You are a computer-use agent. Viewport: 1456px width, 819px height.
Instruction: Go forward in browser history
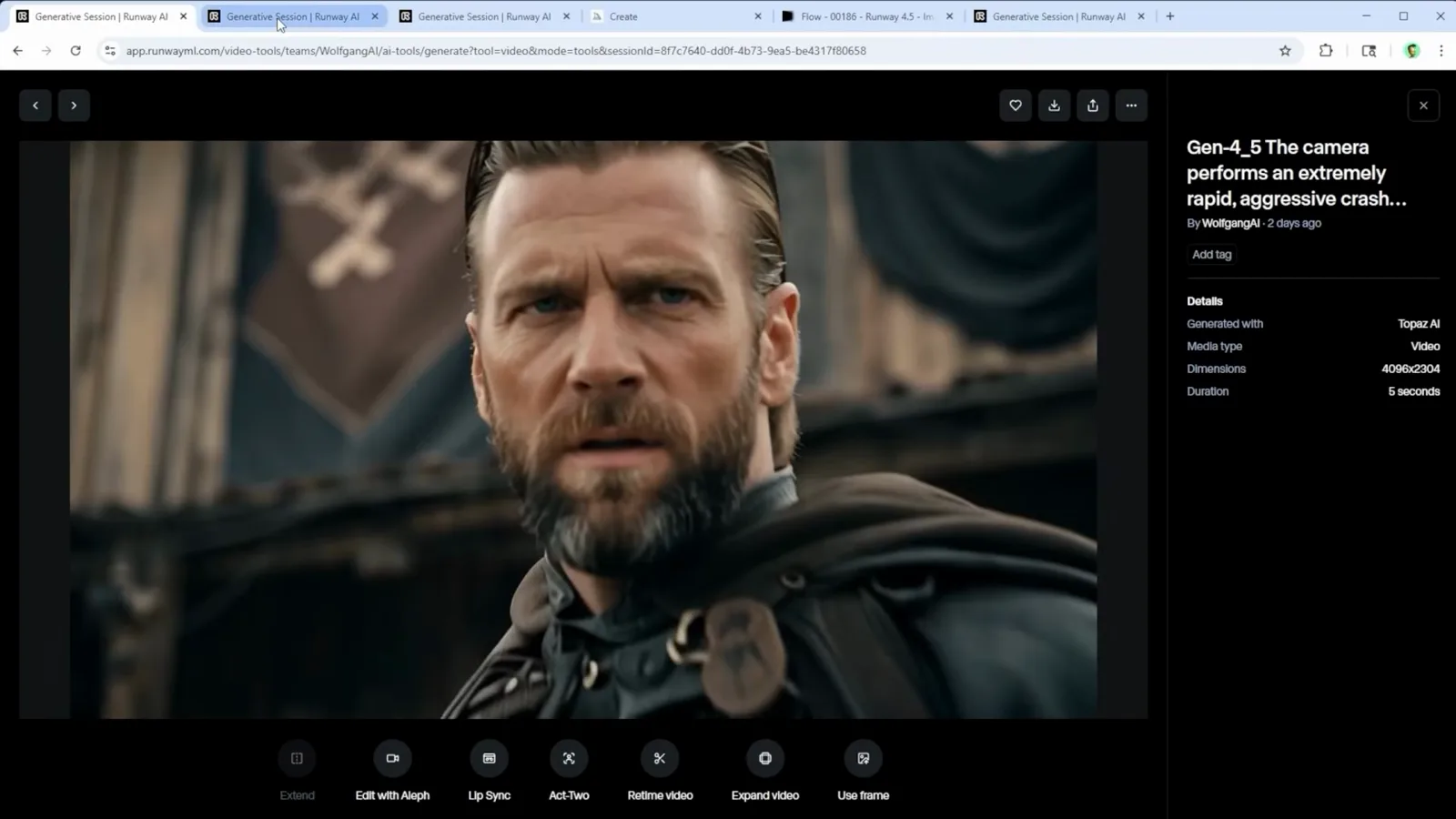pos(46,51)
